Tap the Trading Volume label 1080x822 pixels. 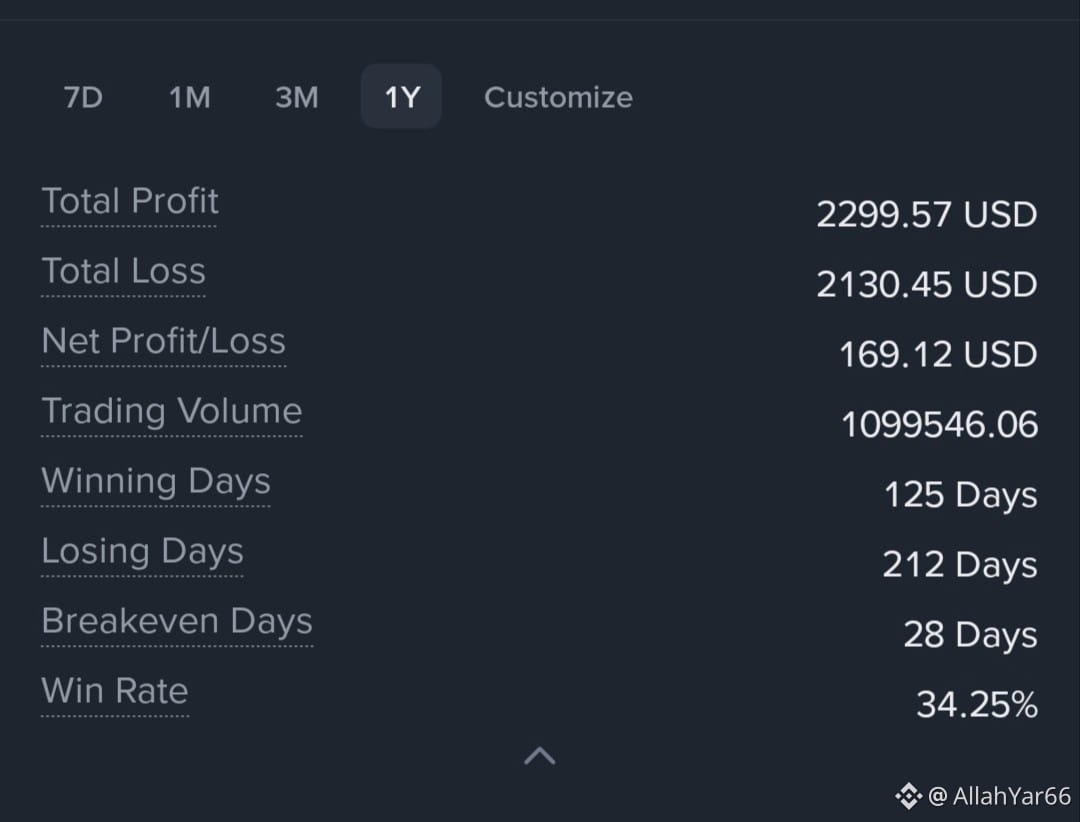(x=172, y=411)
